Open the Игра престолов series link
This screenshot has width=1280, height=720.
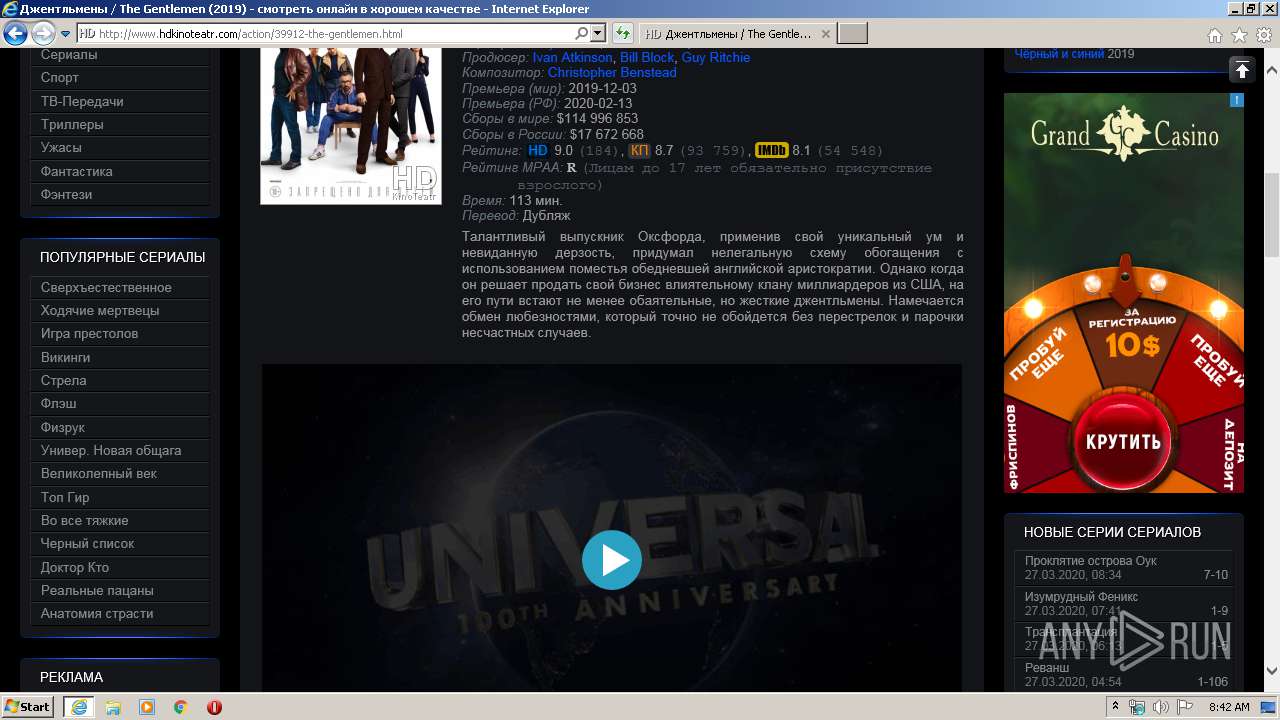click(120, 333)
